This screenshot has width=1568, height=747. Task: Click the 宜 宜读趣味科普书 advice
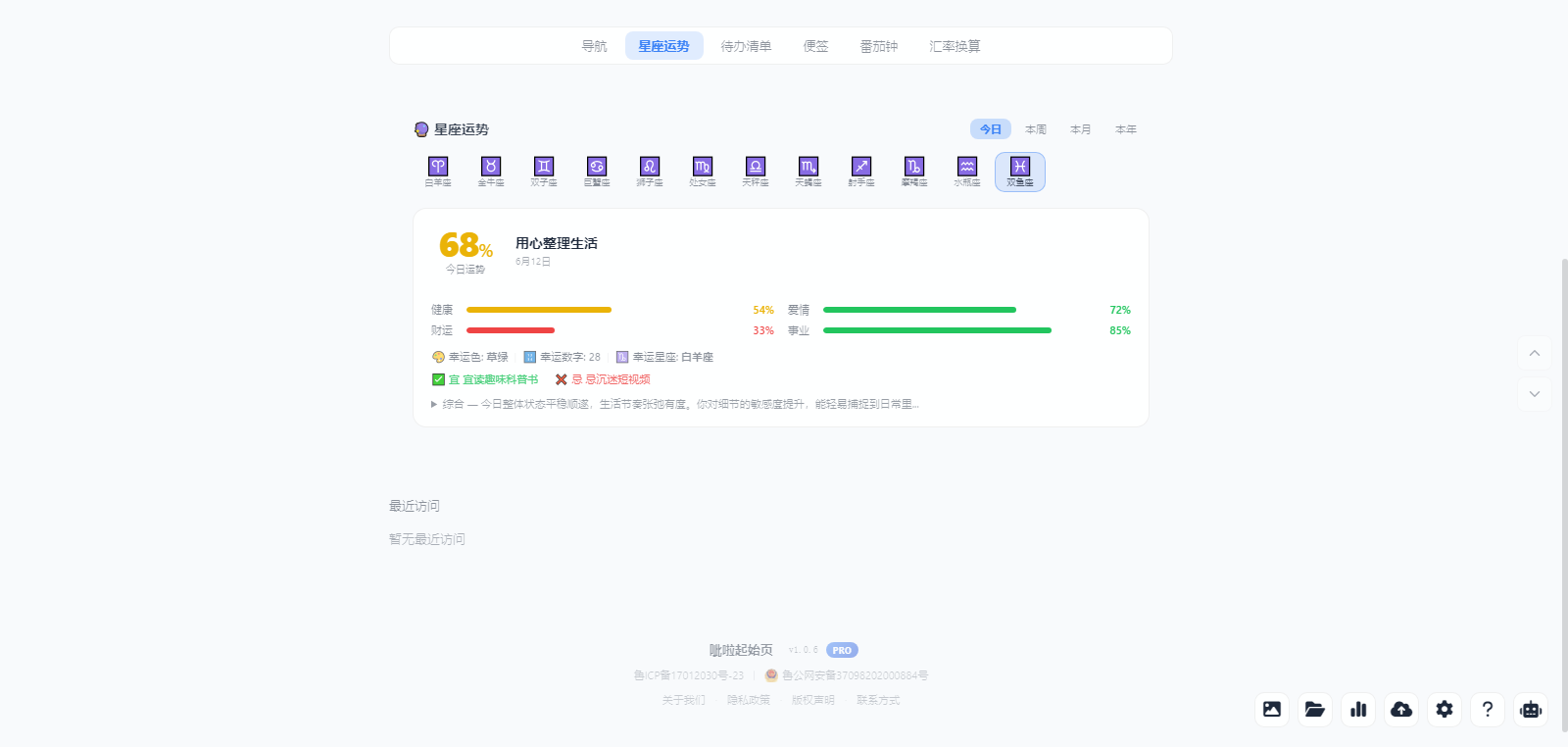tap(485, 379)
